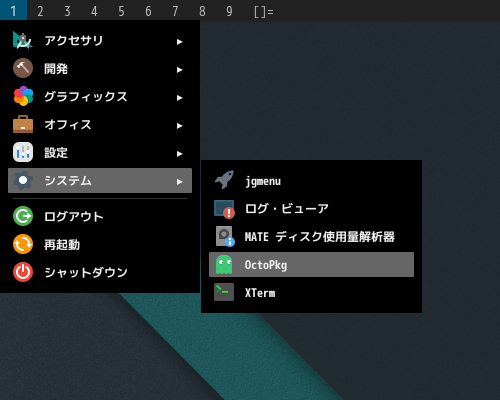Click the red shutdown power icon
Screen dimensions: 500x400
[23, 272]
